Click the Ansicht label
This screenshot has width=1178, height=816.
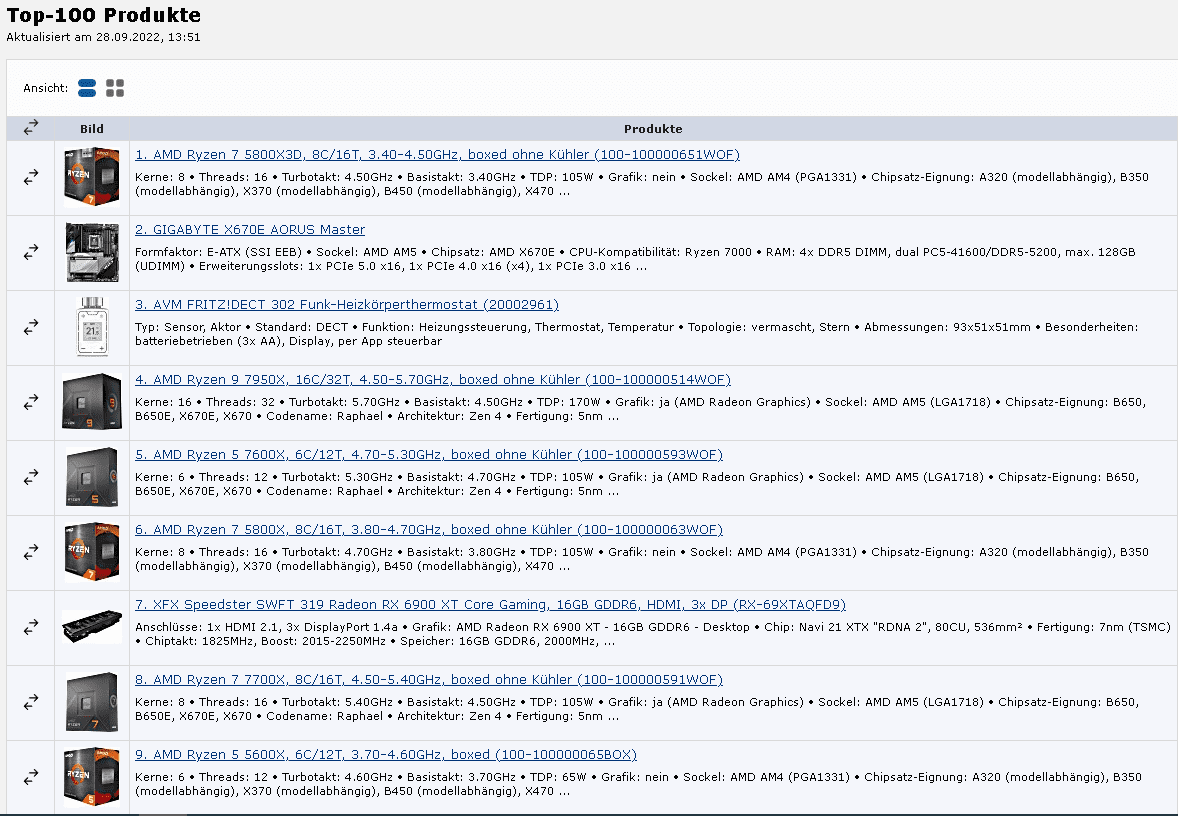46,89
